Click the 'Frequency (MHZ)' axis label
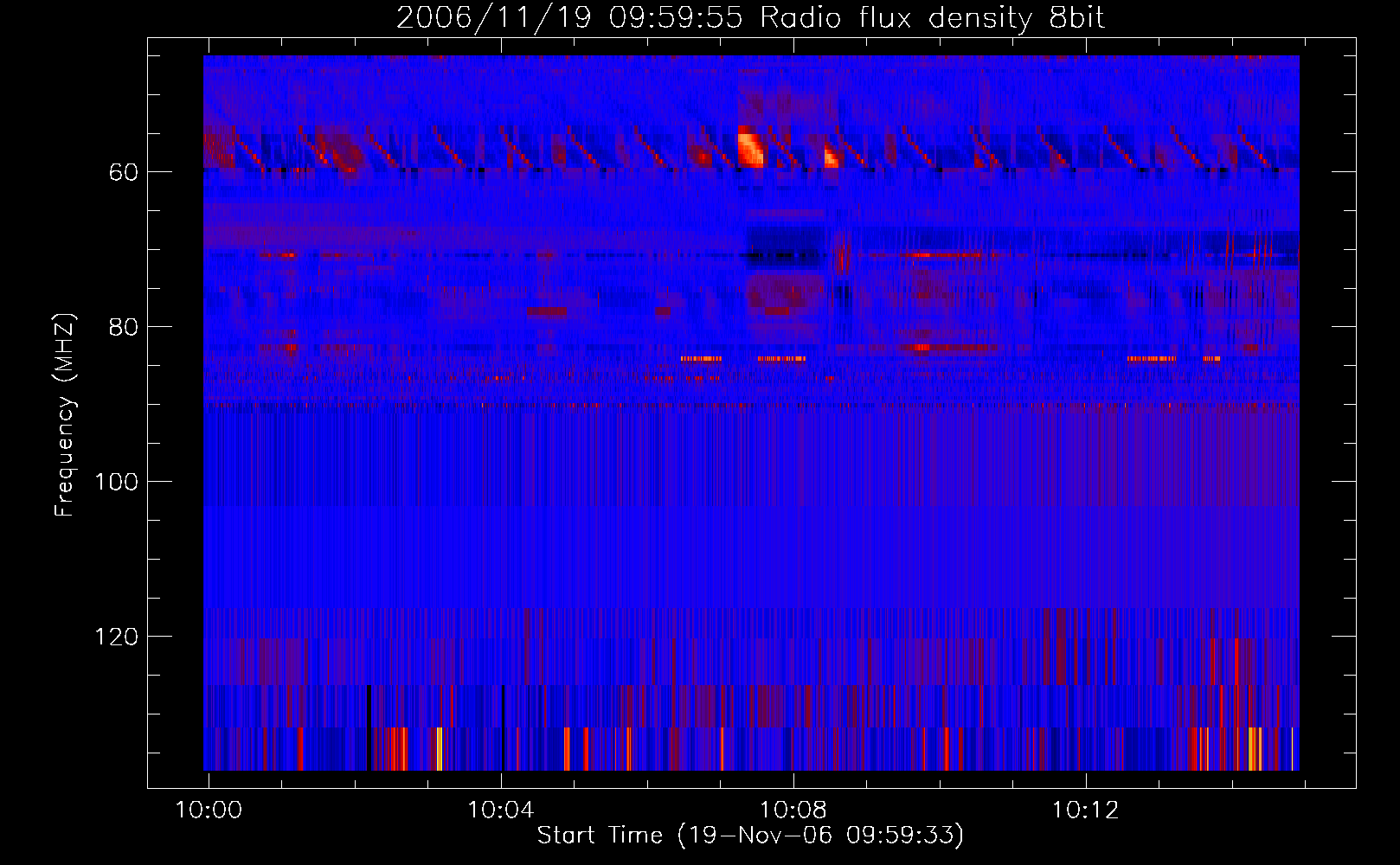The width and height of the screenshot is (1400, 865). [65, 415]
